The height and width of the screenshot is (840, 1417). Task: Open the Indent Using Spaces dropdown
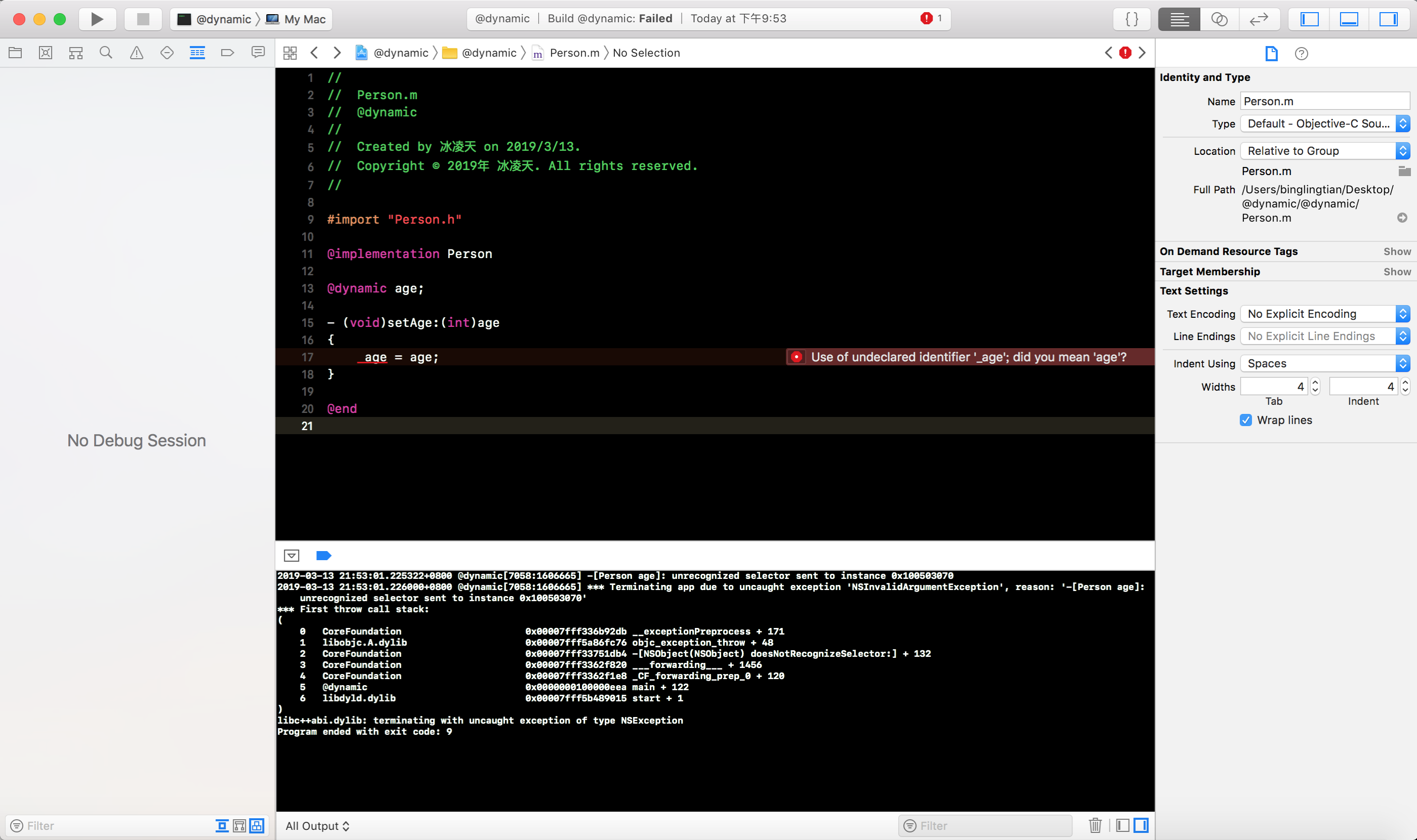pos(1323,363)
